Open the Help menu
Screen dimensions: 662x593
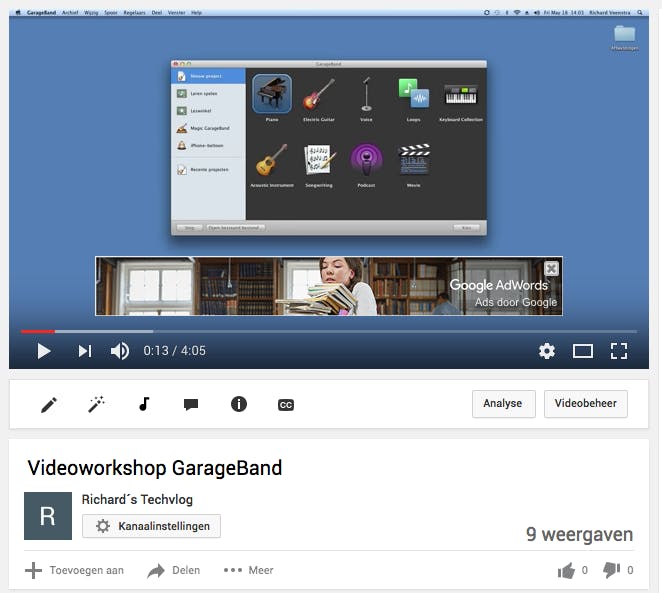(196, 13)
